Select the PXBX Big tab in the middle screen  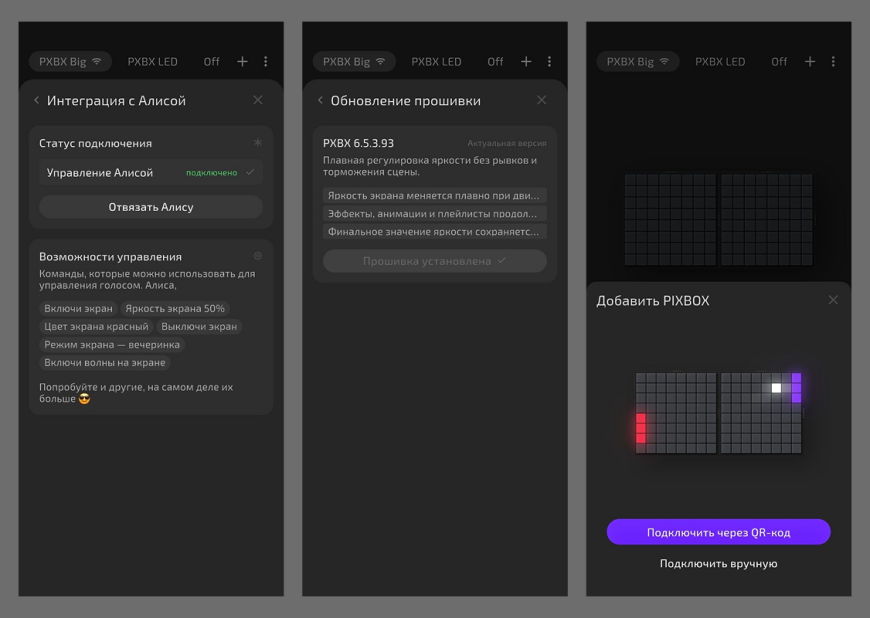click(354, 62)
